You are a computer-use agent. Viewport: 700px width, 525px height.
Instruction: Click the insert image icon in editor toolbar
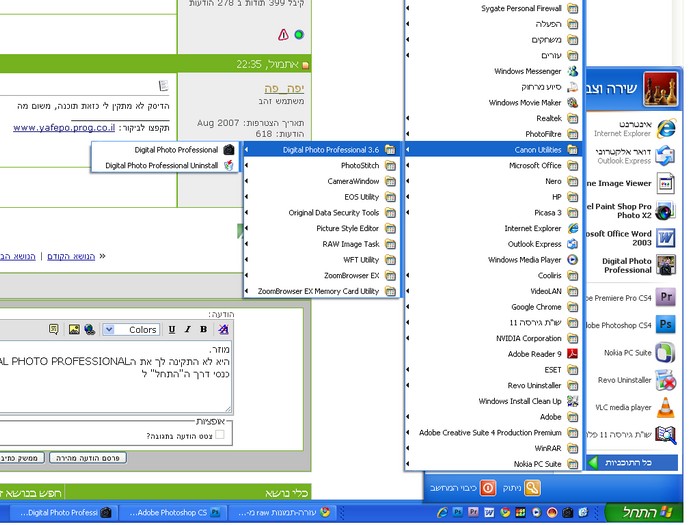click(x=74, y=329)
